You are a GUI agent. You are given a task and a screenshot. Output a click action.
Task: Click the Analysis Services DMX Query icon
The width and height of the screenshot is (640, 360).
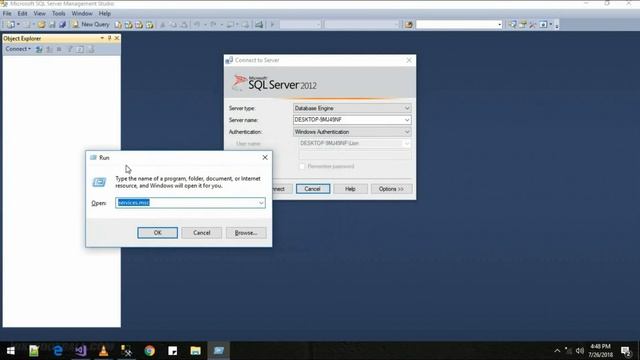(139, 24)
